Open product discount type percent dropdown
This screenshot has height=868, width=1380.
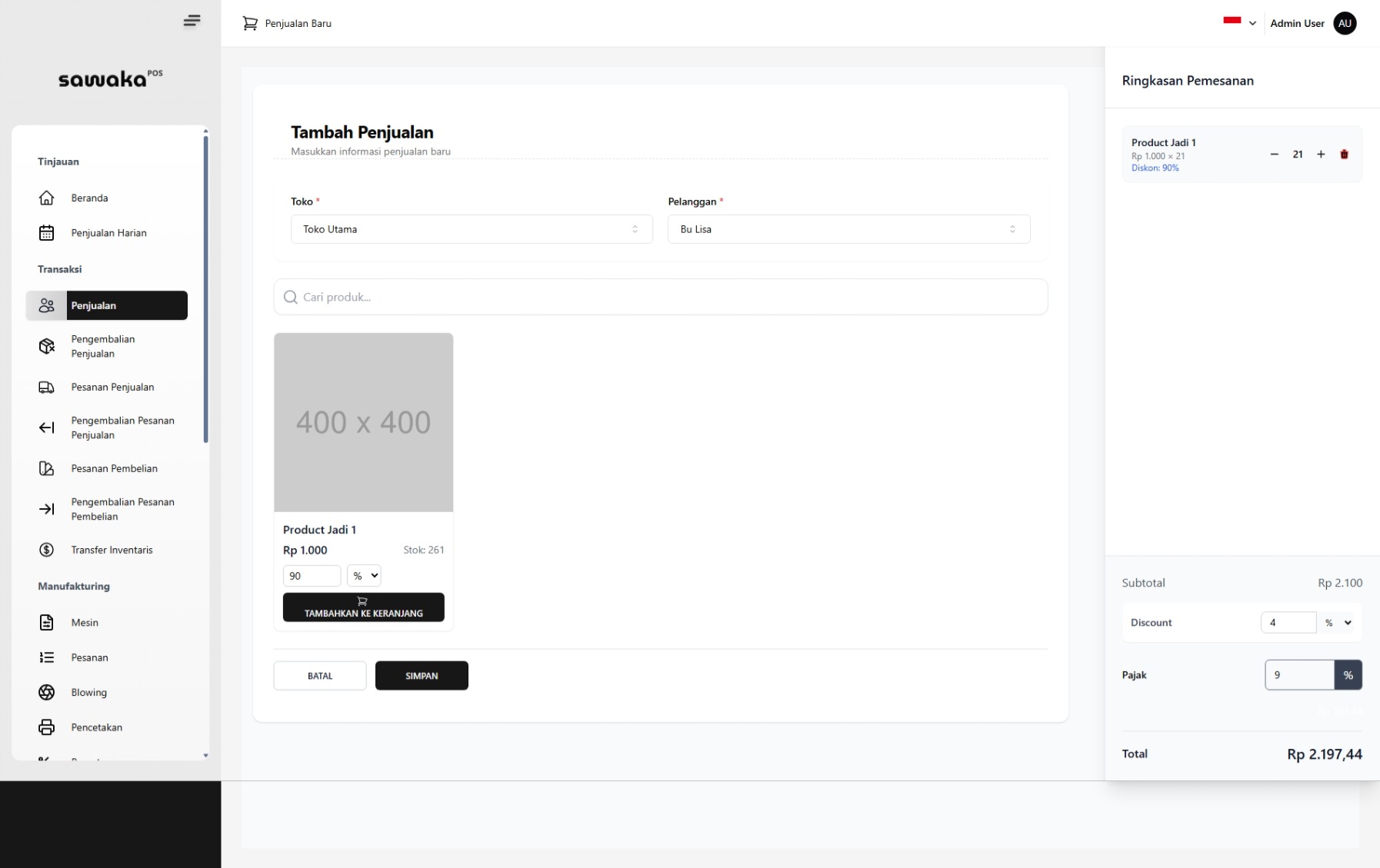point(364,576)
